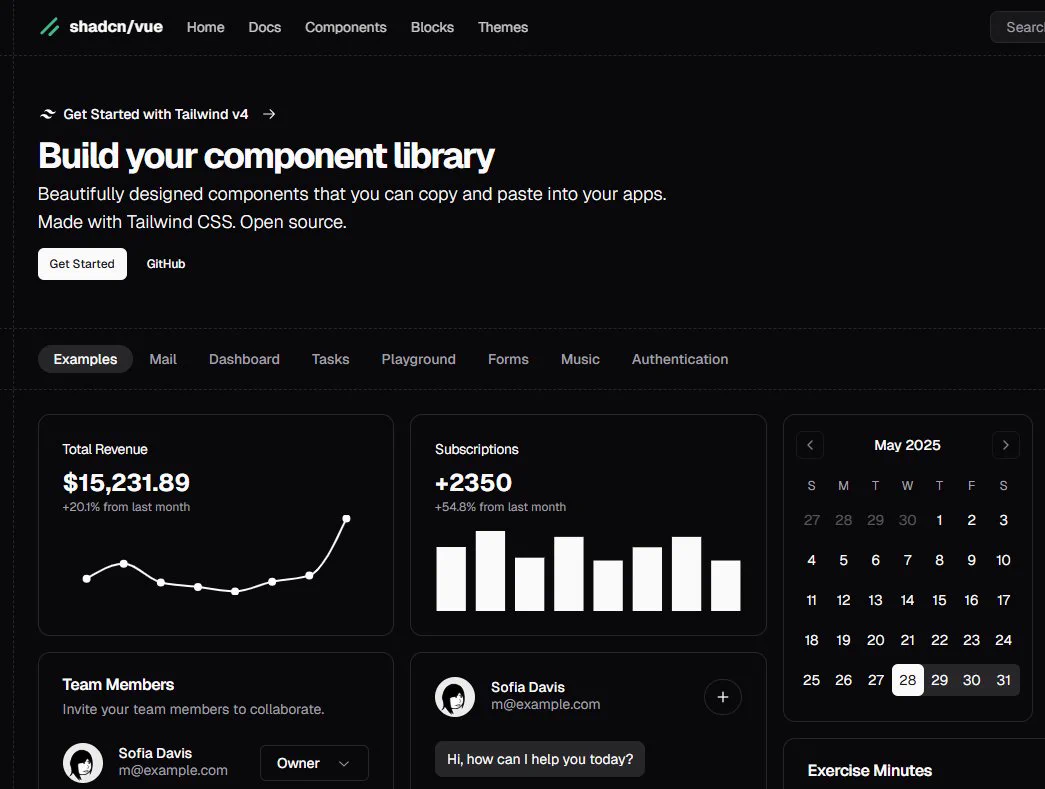1045x789 pixels.
Task: Click Sofia Davis avatar in Team Members
Action: point(83,763)
